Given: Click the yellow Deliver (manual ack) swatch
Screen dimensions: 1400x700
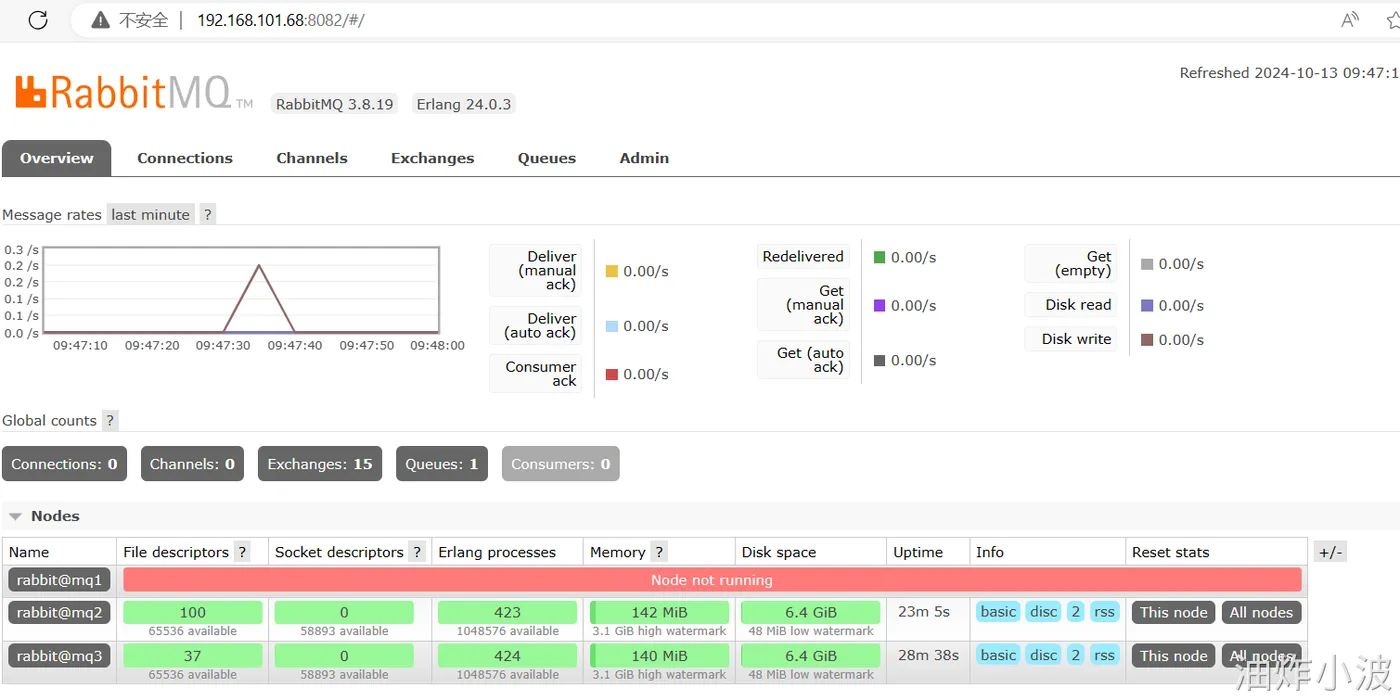Looking at the screenshot, I should [612, 271].
